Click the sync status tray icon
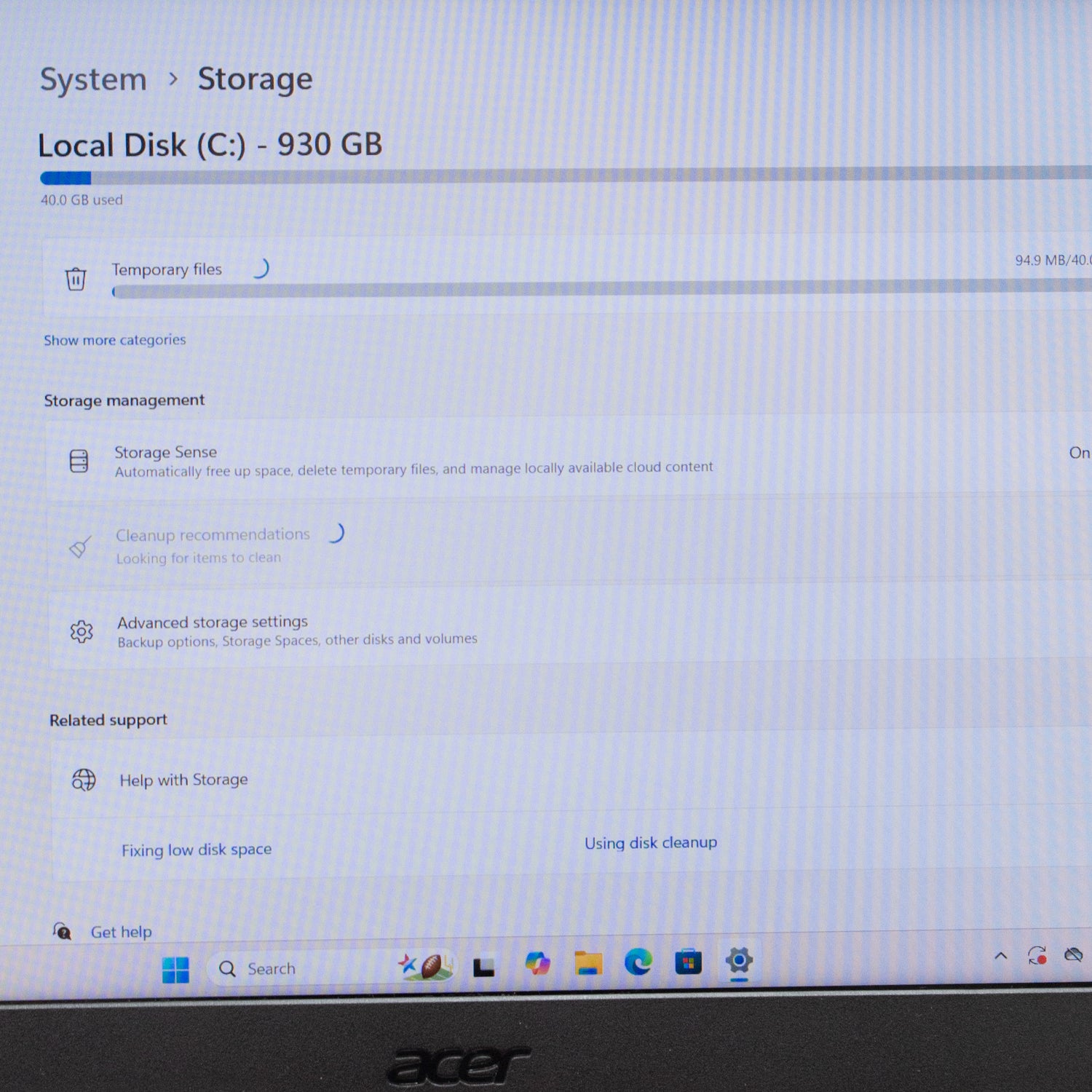 [x=1037, y=955]
